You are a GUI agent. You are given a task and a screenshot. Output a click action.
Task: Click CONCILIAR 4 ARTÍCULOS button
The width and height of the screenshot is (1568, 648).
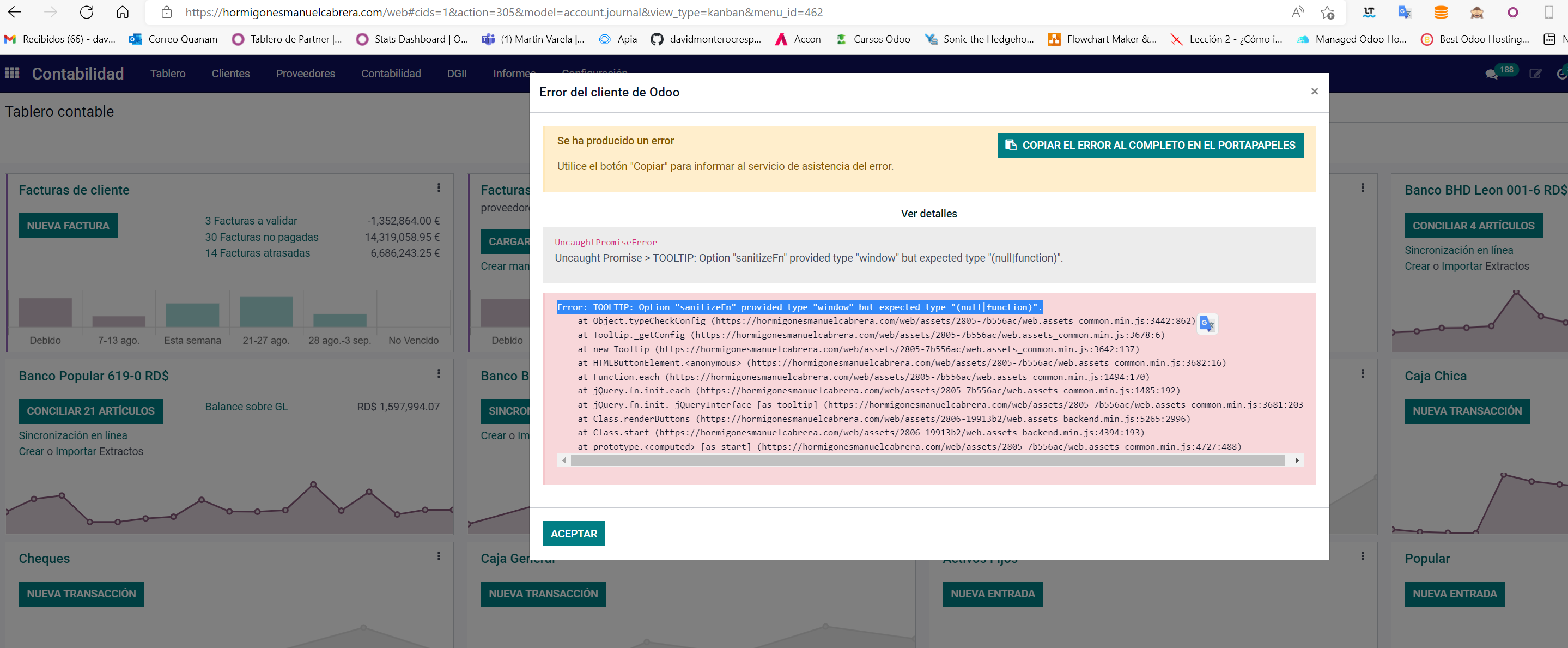coord(1473,226)
